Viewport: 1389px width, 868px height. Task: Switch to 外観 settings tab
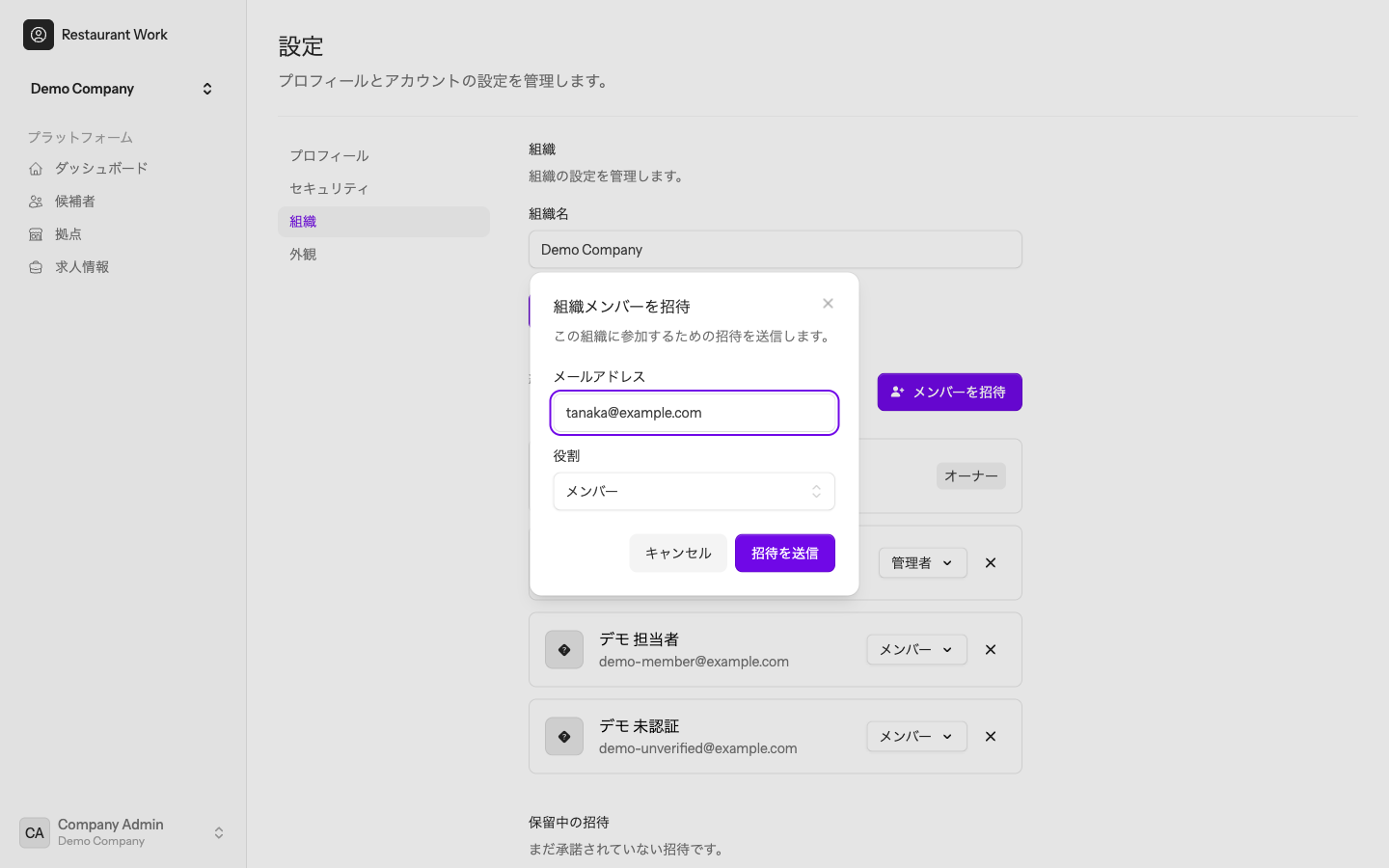pyautogui.click(x=384, y=255)
